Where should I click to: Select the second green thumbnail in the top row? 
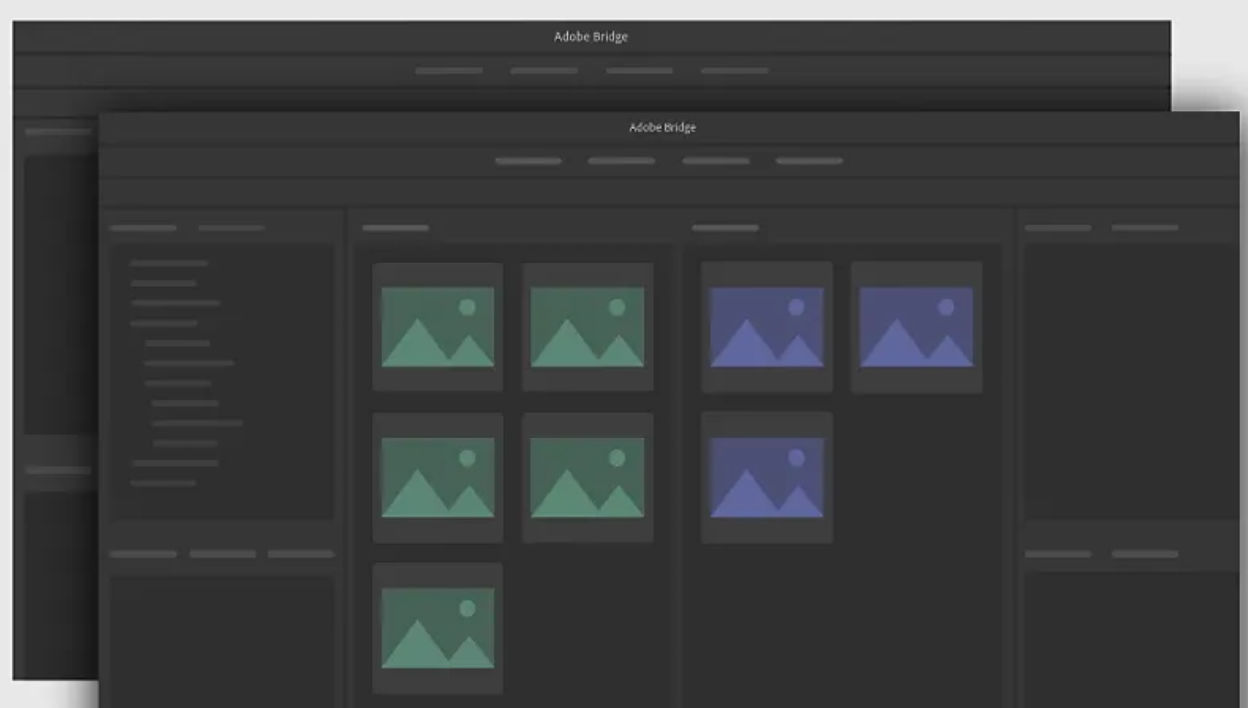(587, 327)
